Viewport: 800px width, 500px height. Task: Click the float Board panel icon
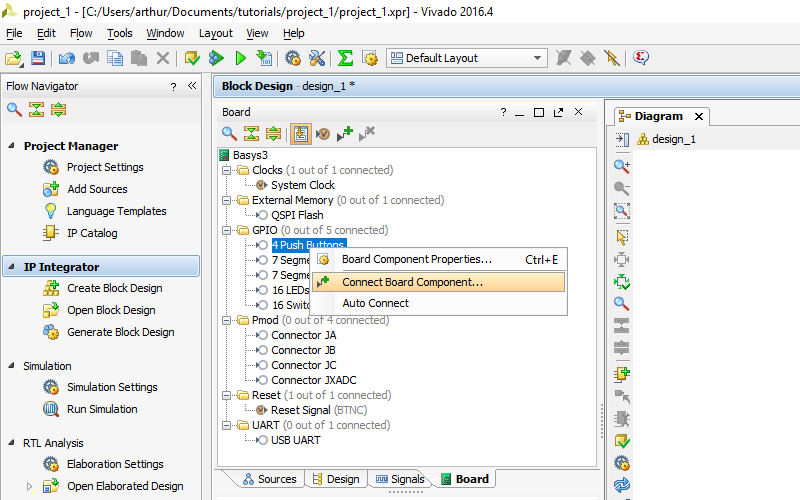click(558, 112)
